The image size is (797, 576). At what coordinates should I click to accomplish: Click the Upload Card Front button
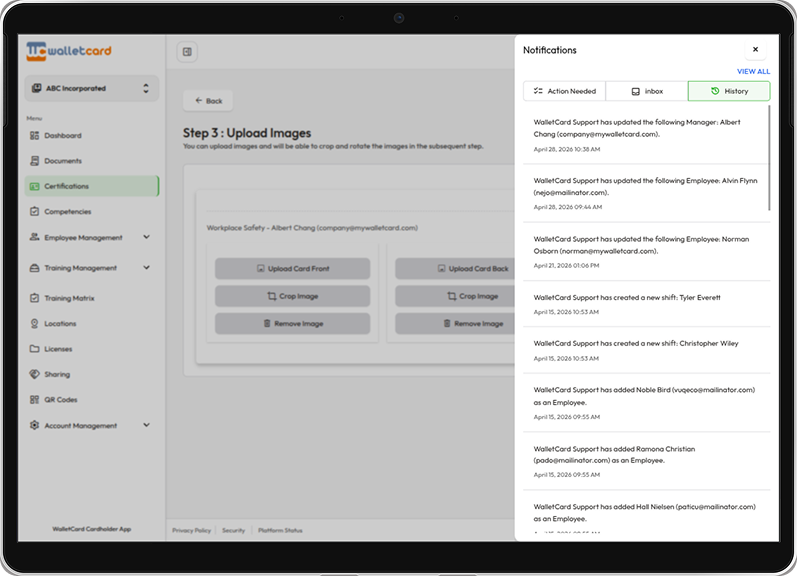(292, 268)
